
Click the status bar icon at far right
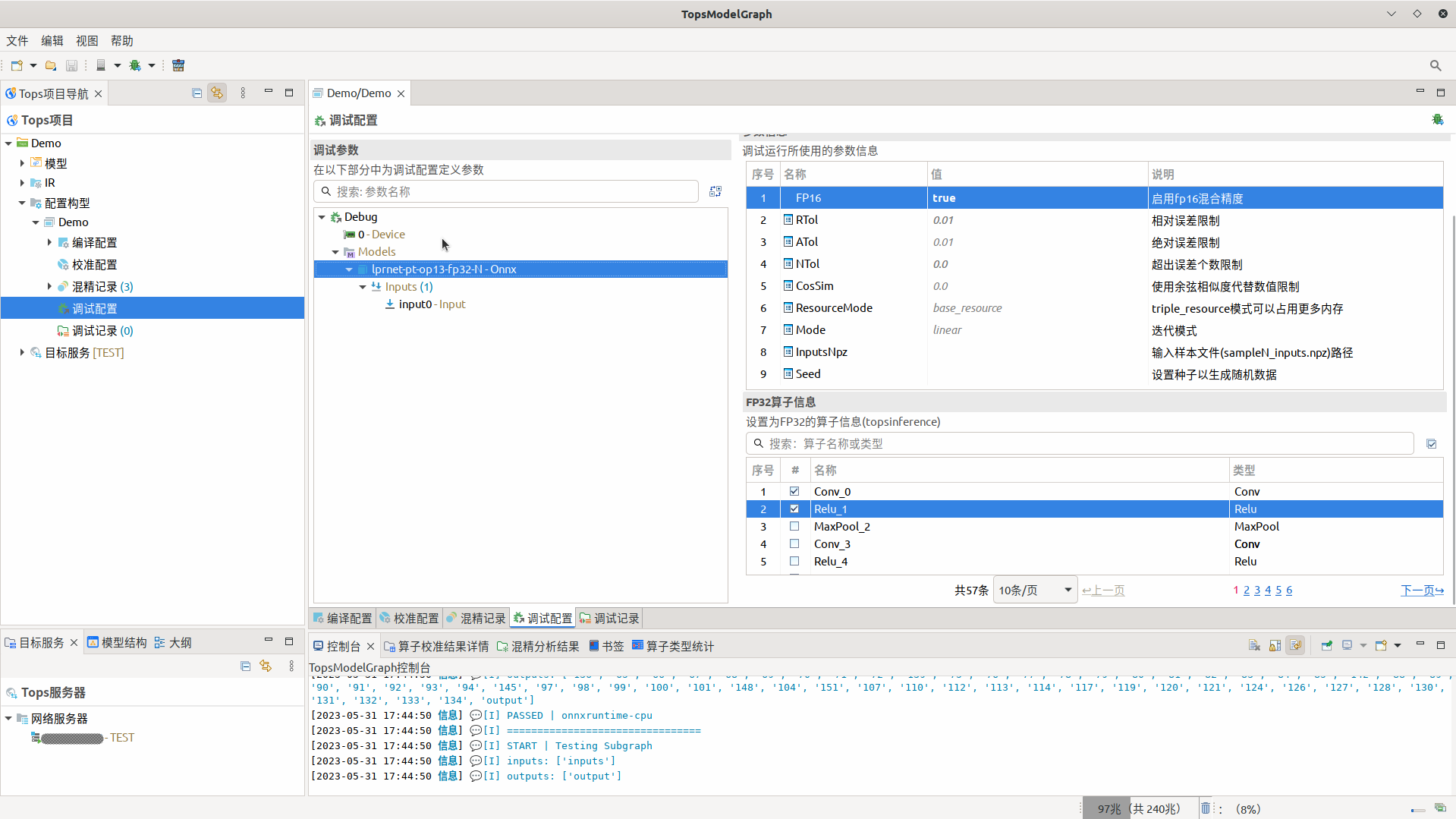1439,808
